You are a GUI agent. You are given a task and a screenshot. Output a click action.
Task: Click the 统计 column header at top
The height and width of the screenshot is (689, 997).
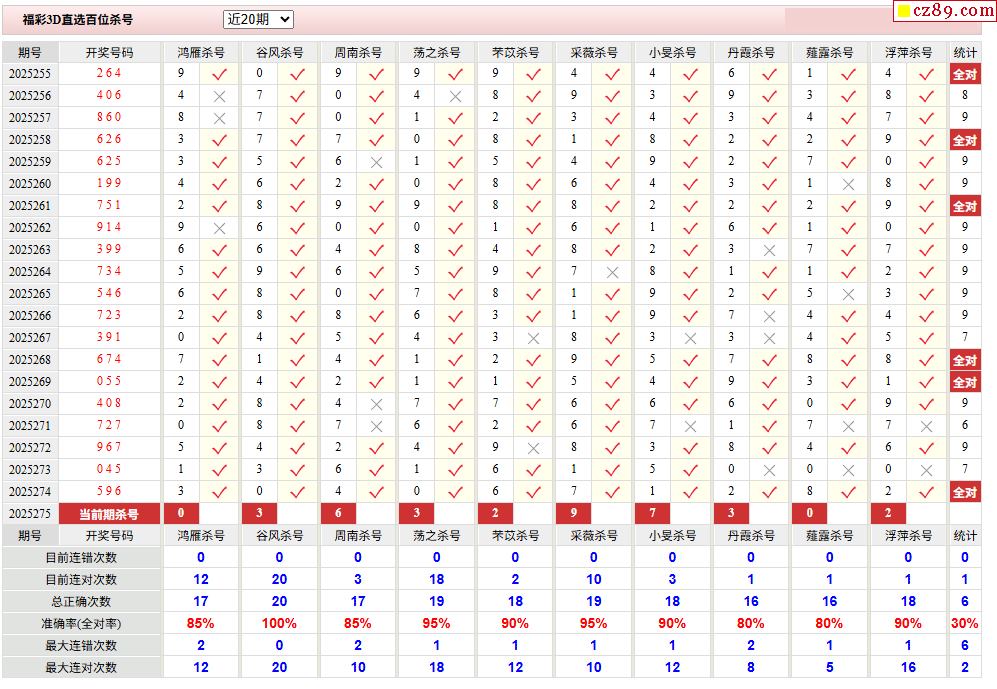[964, 52]
